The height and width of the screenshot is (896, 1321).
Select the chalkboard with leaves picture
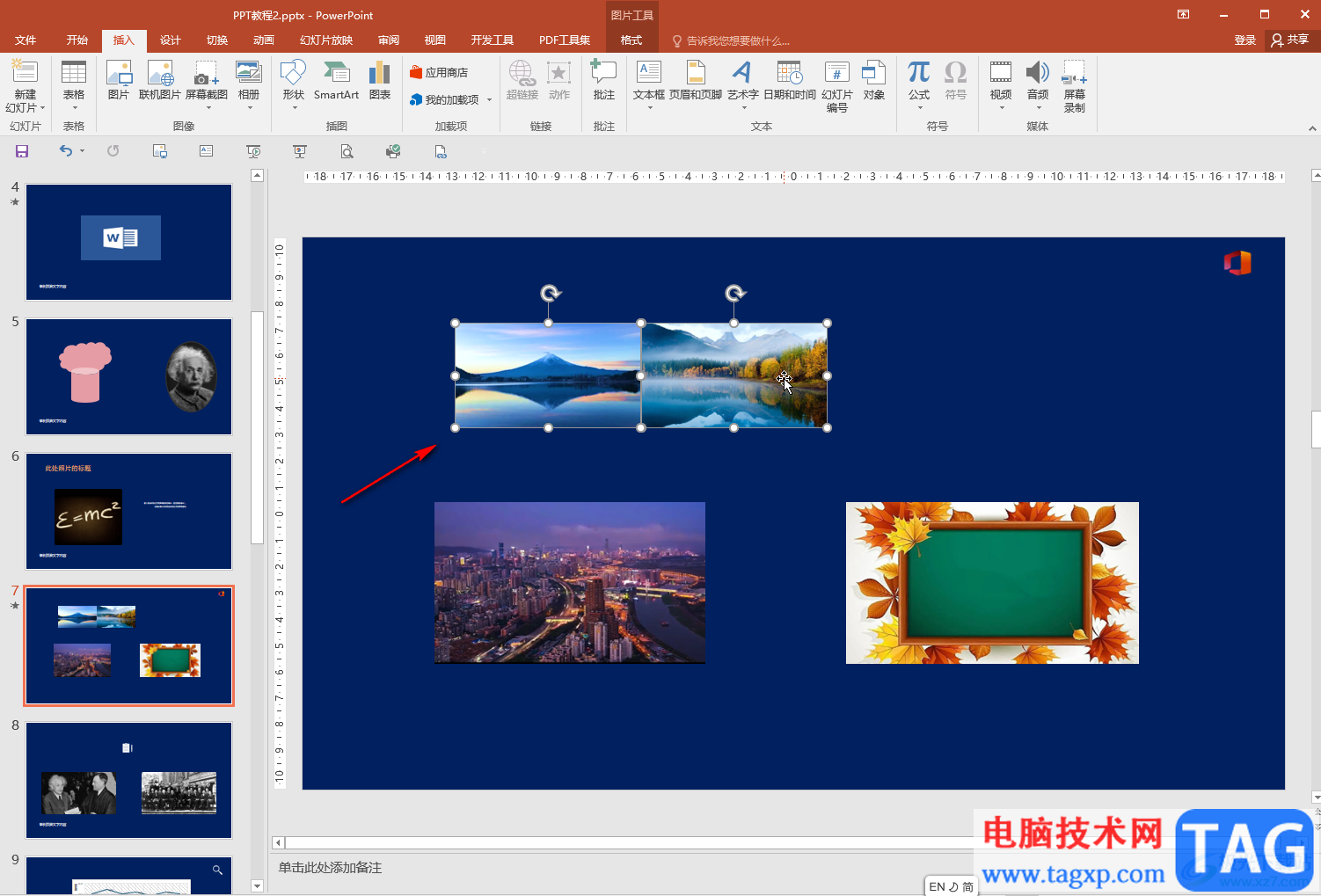(992, 582)
